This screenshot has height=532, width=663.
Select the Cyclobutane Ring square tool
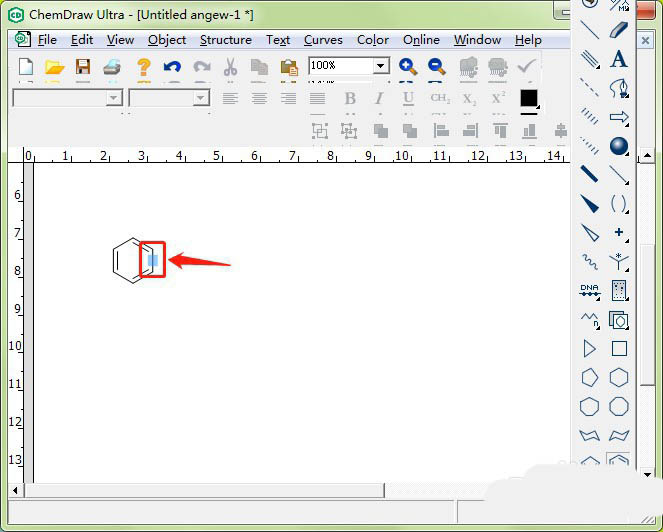click(x=619, y=349)
